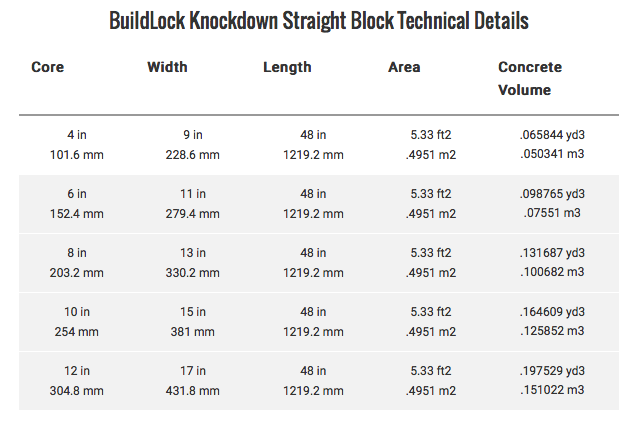638x427 pixels.
Task: Click the .07551 m3 volume value
Action: click(552, 213)
